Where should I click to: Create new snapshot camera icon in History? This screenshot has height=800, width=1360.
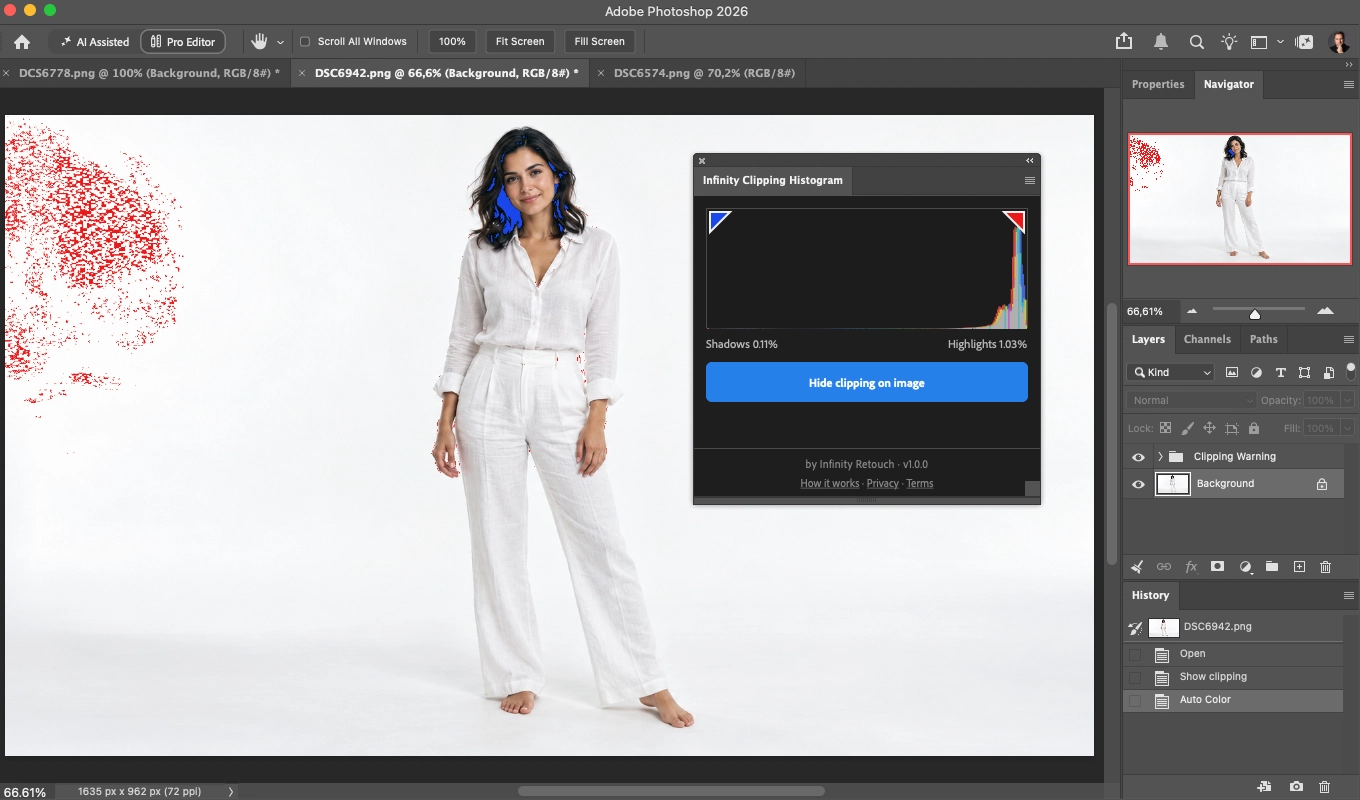1296,787
